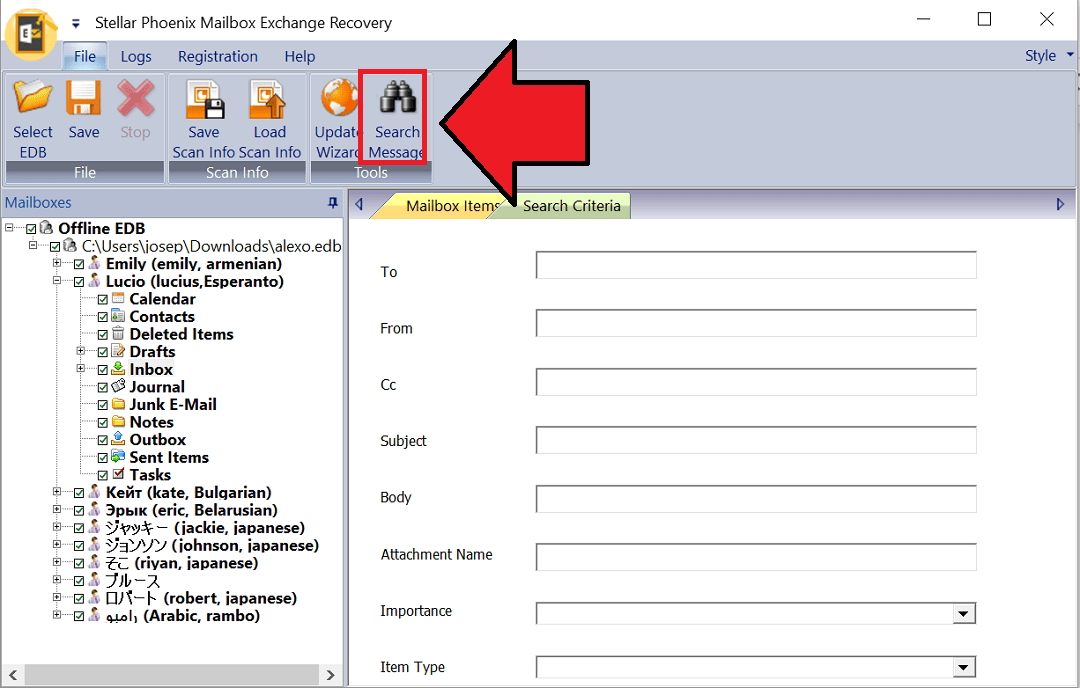1080x688 pixels.
Task: Expand the Эрык (eric, Belarusian) node
Action: (57, 509)
